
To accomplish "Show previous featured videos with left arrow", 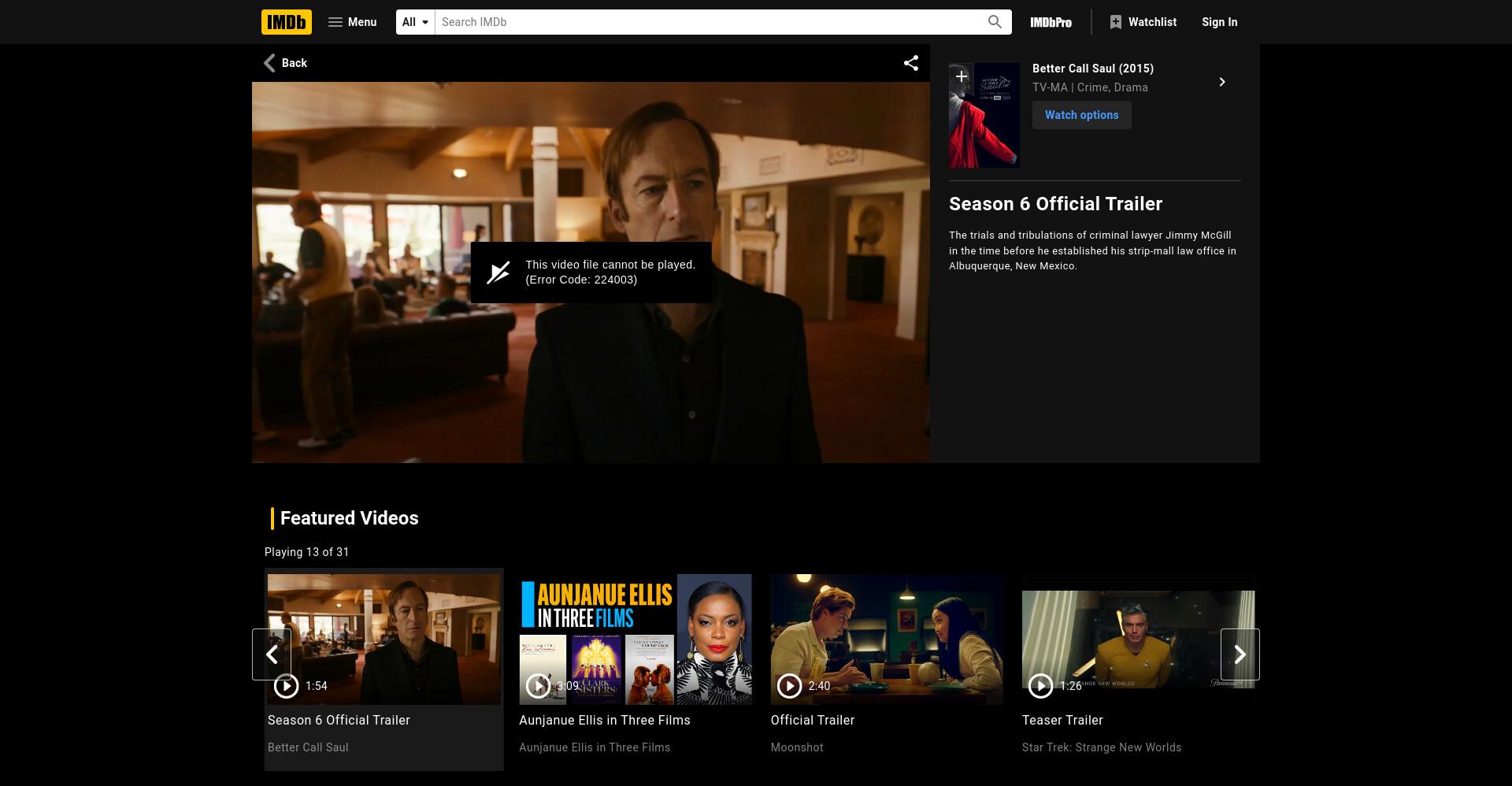I will 272,654.
